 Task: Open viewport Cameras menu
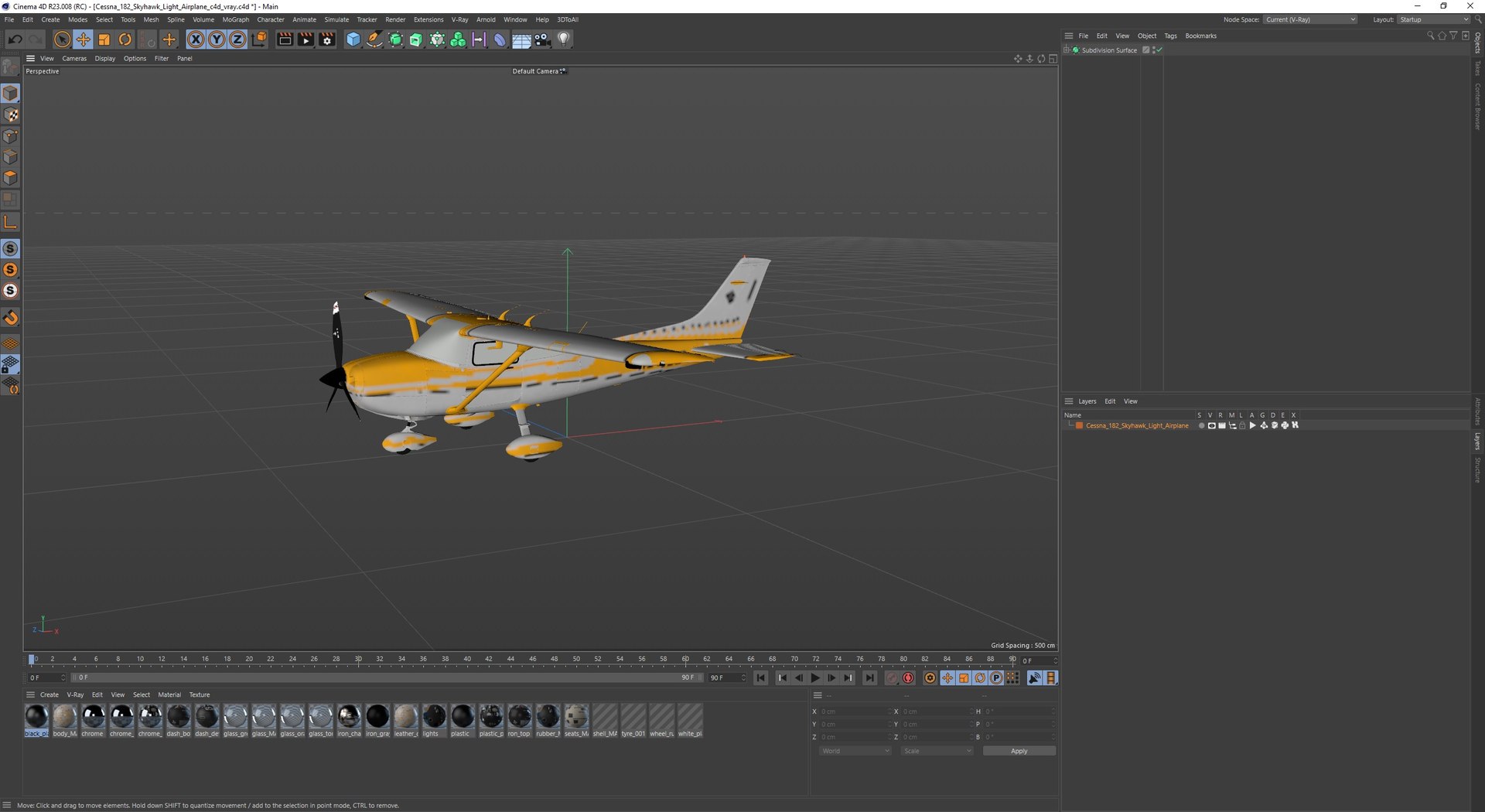tap(74, 59)
